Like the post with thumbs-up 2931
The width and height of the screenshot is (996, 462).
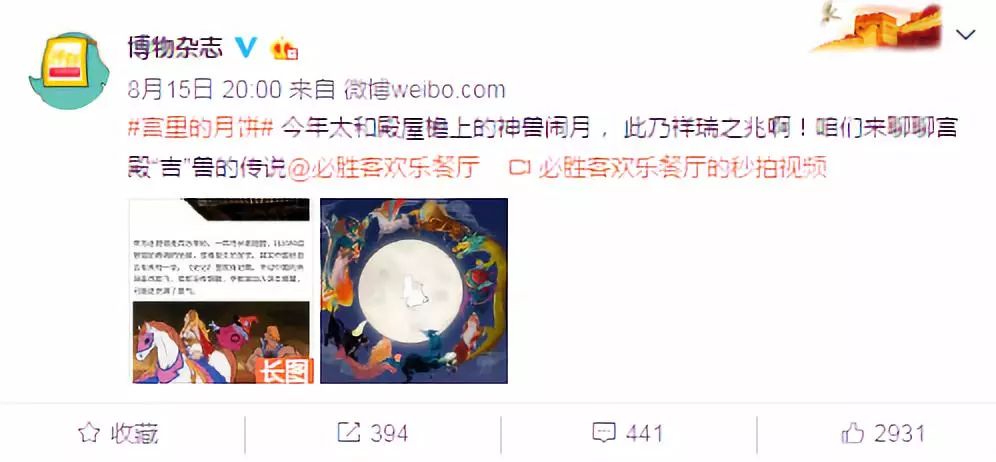tap(882, 433)
